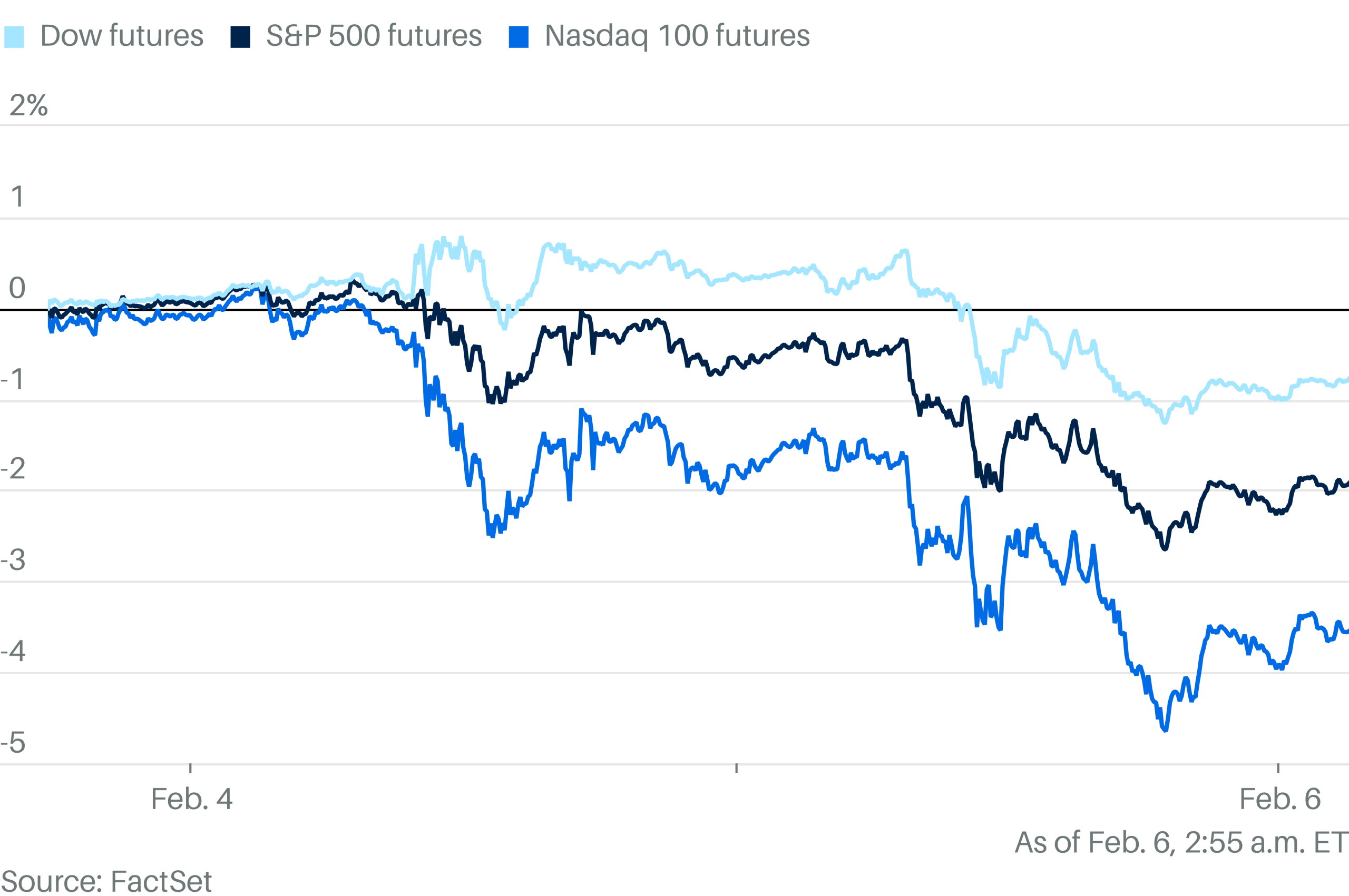Click the -4 y-axis label

(13, 651)
